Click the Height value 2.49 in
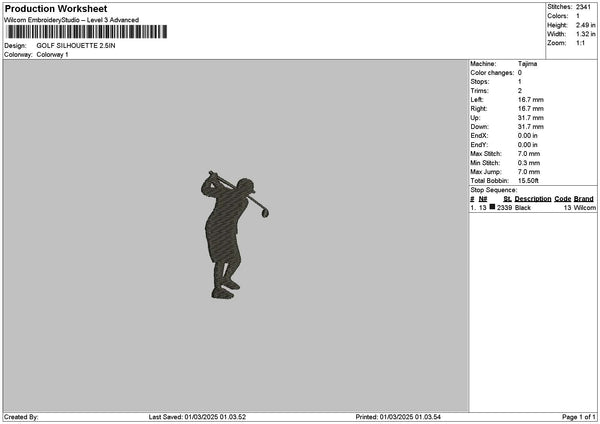This screenshot has height=424, width=600. 585,25
